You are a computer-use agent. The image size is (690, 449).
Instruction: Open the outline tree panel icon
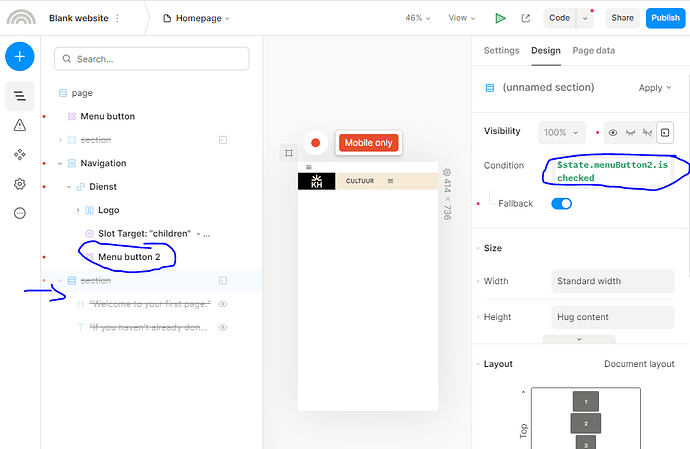(20, 96)
